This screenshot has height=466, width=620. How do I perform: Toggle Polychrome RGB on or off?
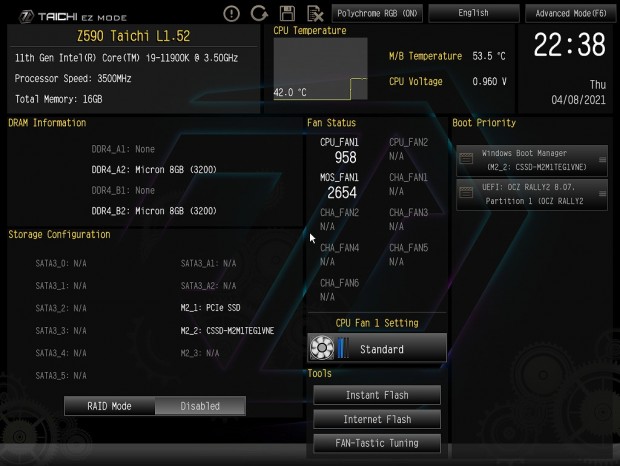point(377,13)
